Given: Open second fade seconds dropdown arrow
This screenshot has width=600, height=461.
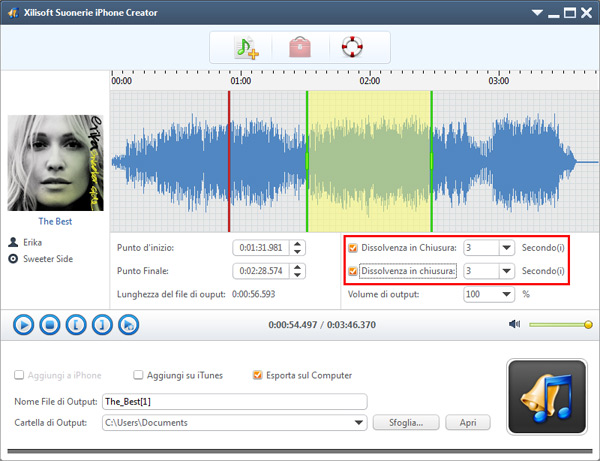Looking at the screenshot, I should [506, 271].
